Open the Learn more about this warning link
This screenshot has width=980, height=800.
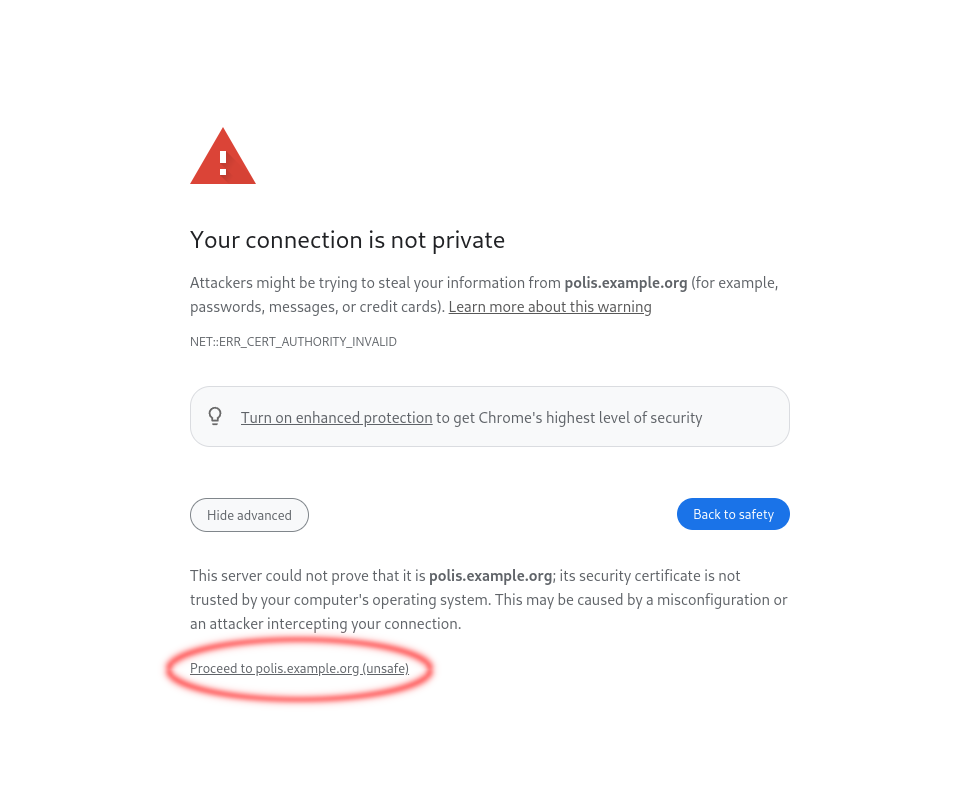[x=549, y=306]
